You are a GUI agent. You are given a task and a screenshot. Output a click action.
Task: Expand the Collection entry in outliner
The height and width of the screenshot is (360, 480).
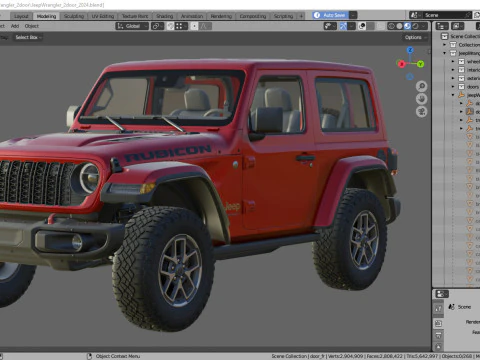(x=444, y=44)
